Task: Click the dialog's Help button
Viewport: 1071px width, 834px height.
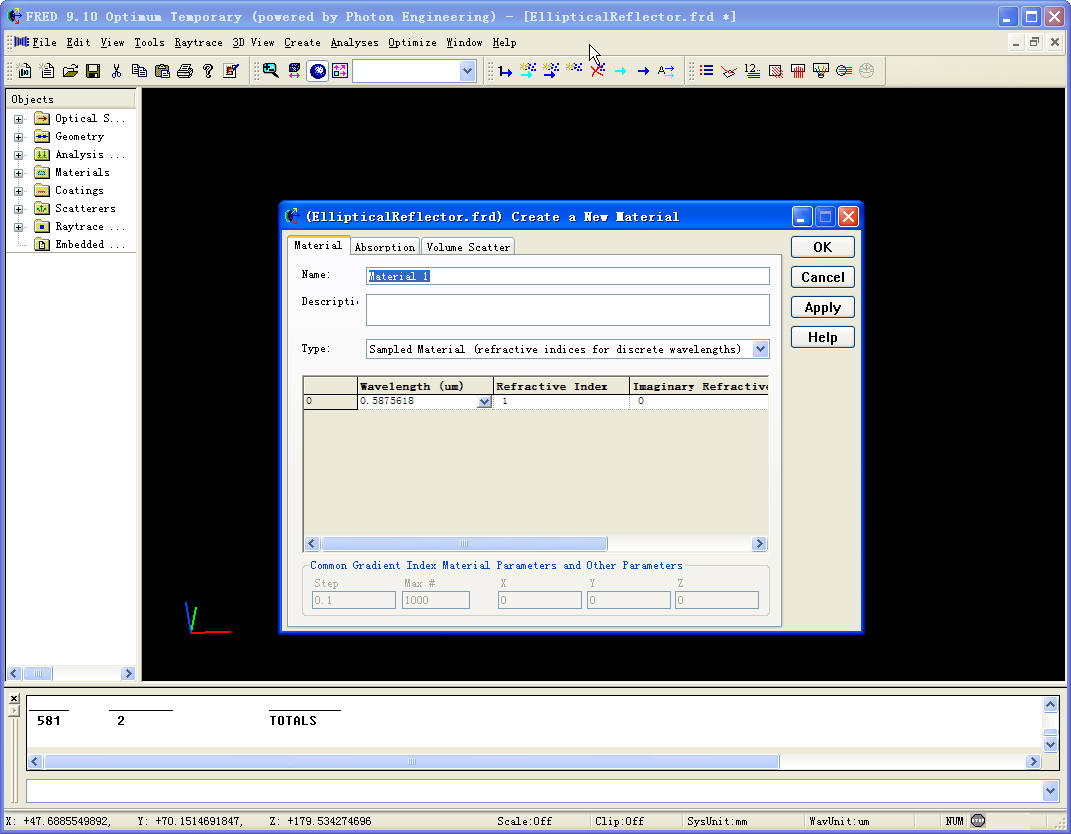Action: click(x=822, y=337)
